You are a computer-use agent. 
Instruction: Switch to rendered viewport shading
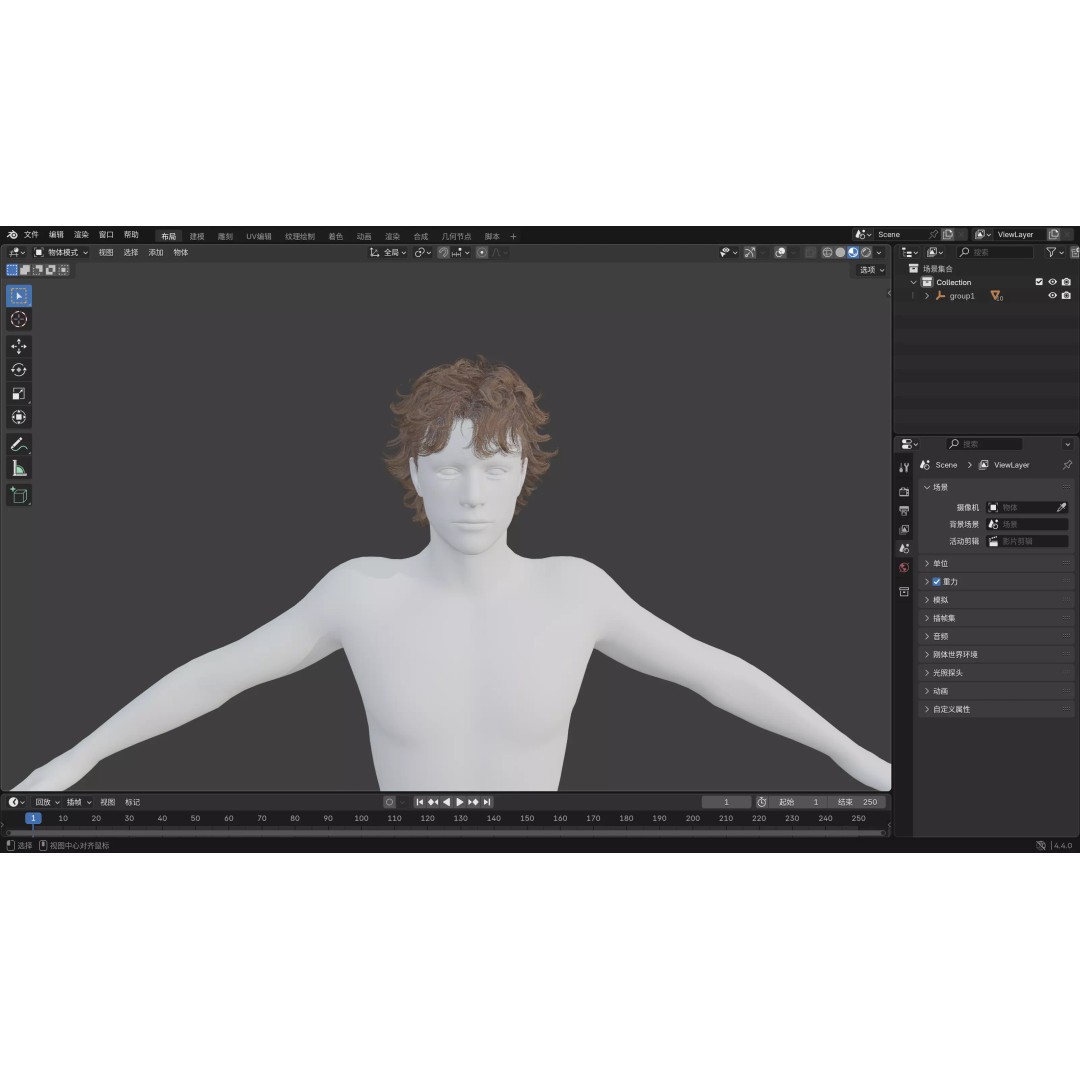(866, 253)
